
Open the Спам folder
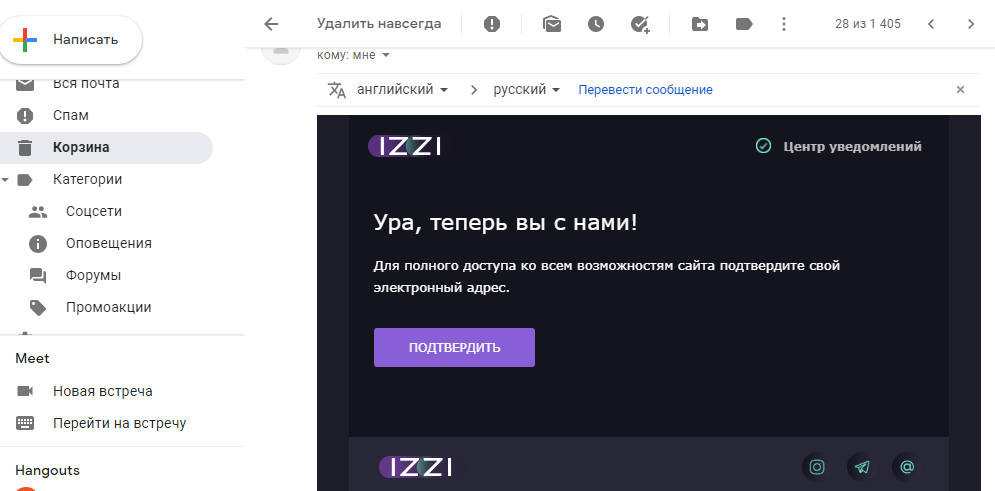[70, 115]
